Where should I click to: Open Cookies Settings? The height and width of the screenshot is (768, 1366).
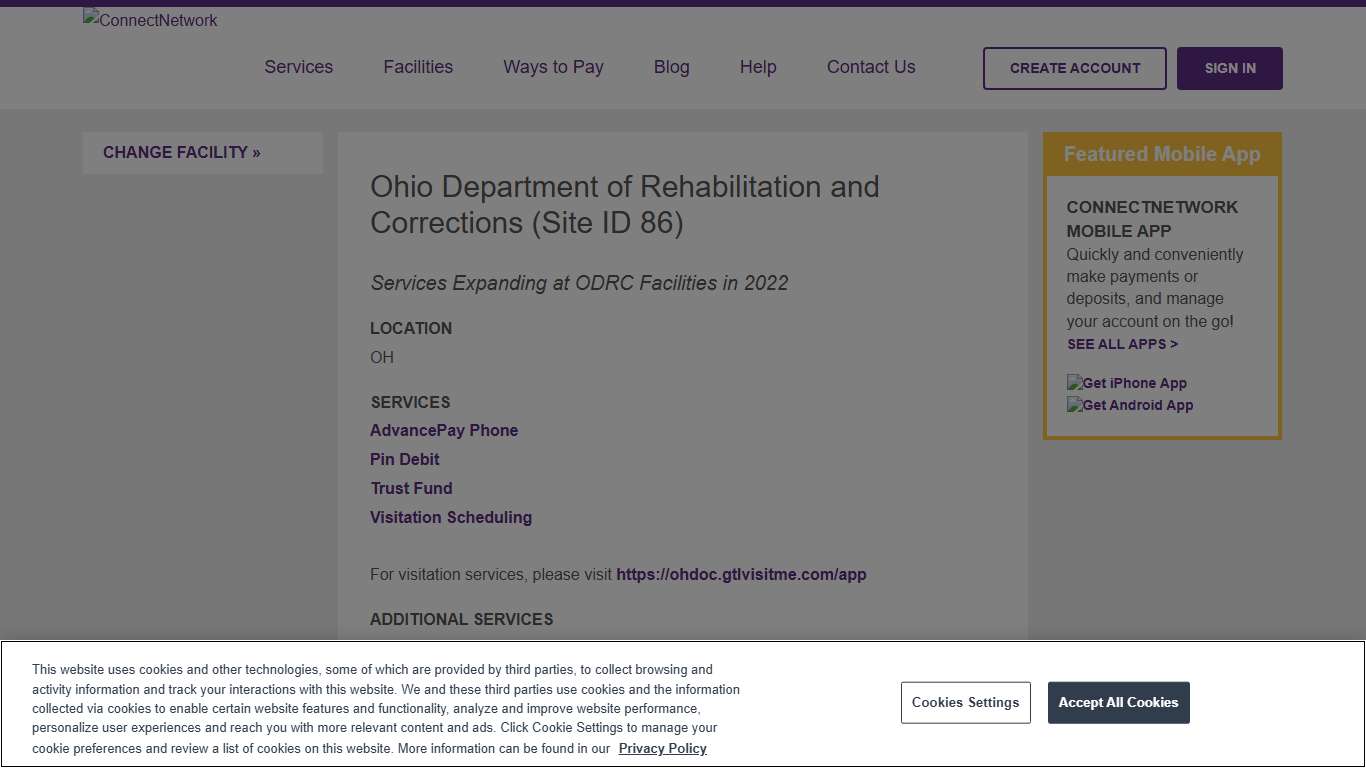pos(965,702)
